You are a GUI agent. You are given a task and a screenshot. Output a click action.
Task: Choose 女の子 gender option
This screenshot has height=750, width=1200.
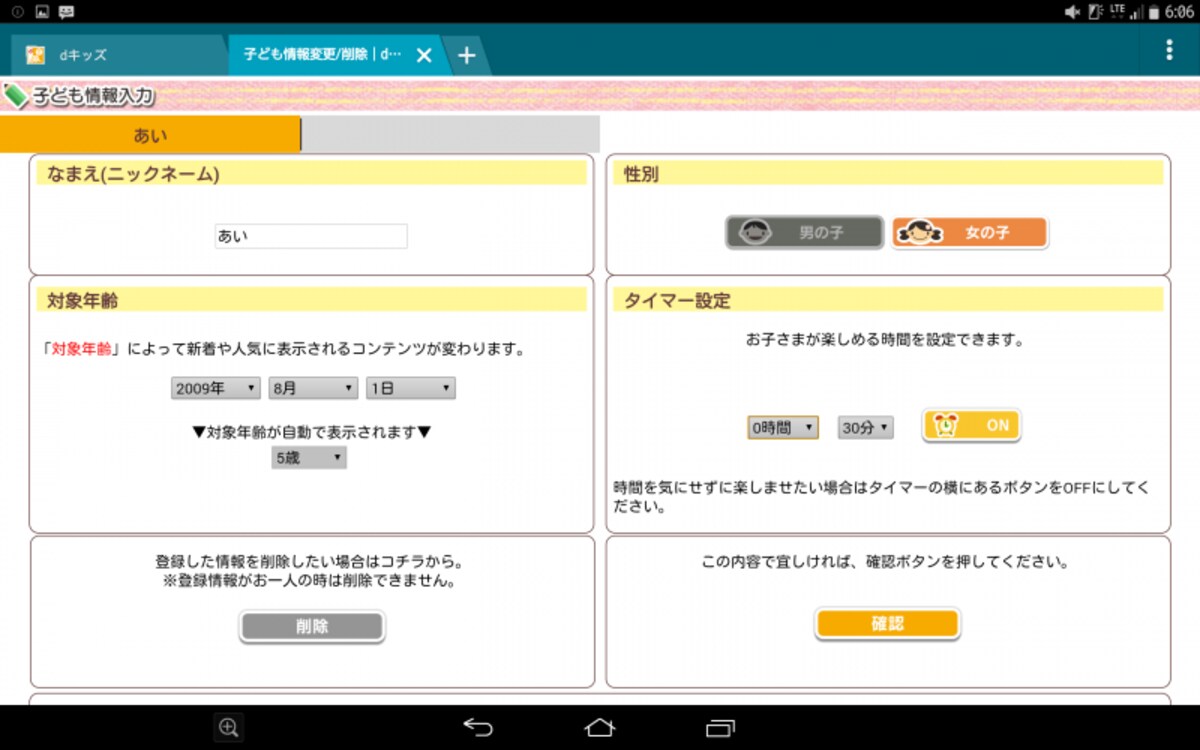[x=970, y=232]
